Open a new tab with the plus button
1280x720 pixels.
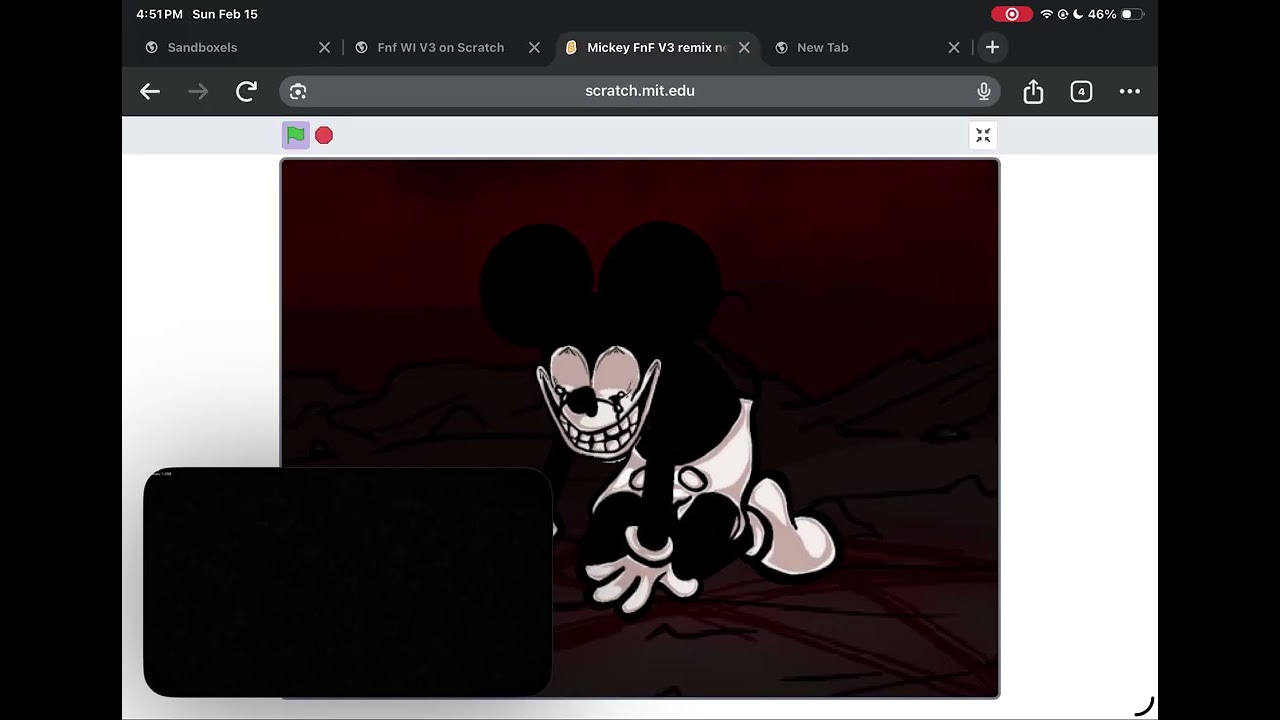pyautogui.click(x=992, y=47)
